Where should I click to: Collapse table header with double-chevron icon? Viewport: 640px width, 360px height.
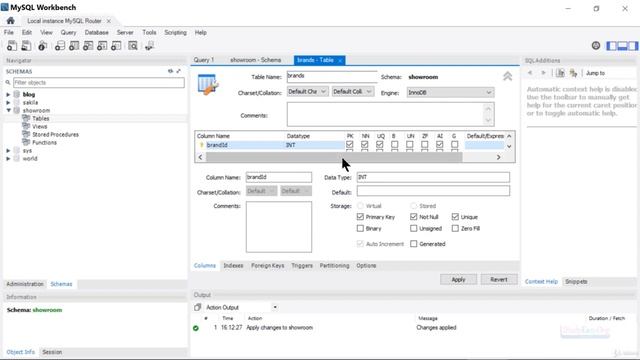pyautogui.click(x=507, y=76)
